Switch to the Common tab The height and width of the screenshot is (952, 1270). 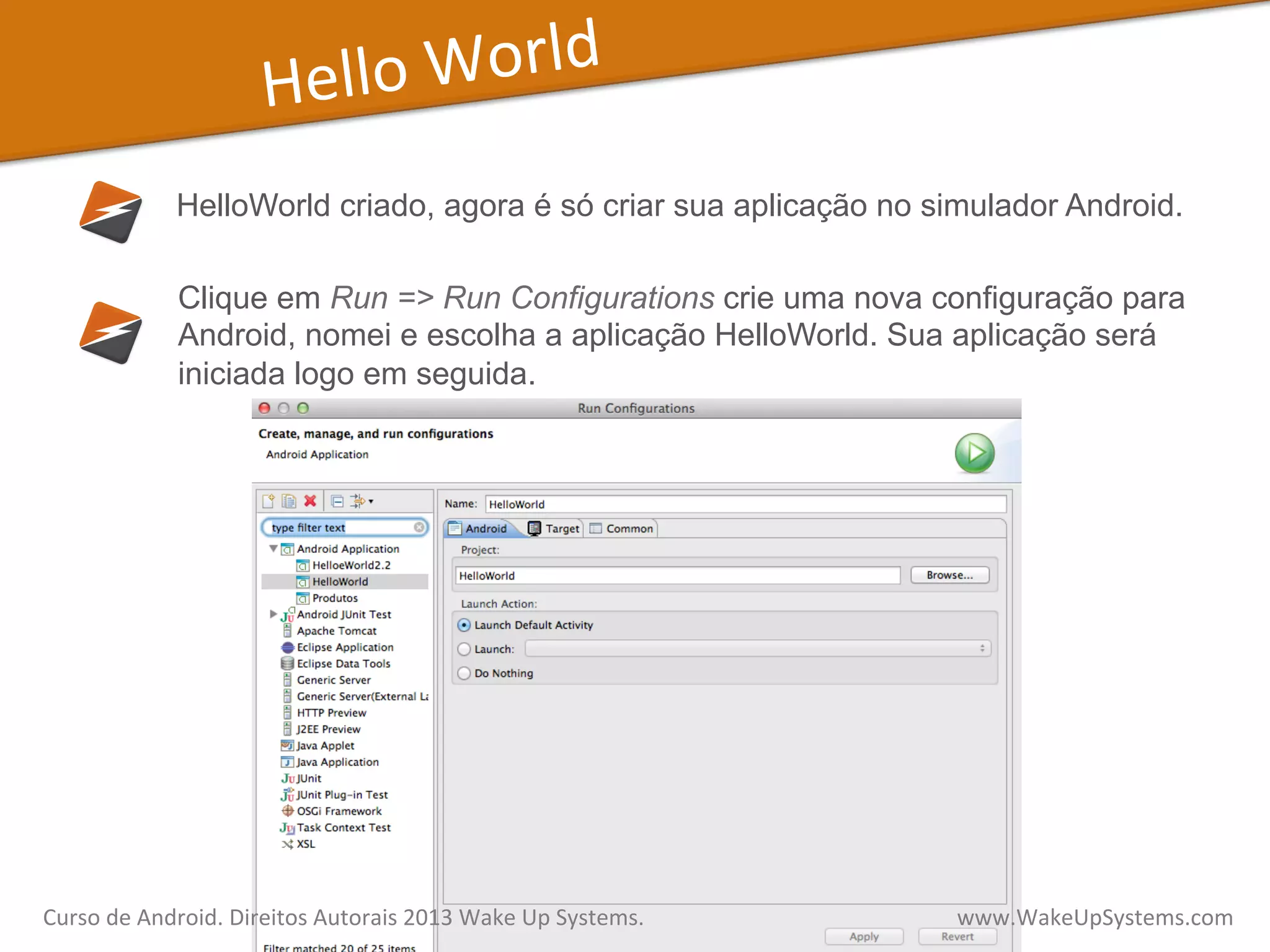621,529
